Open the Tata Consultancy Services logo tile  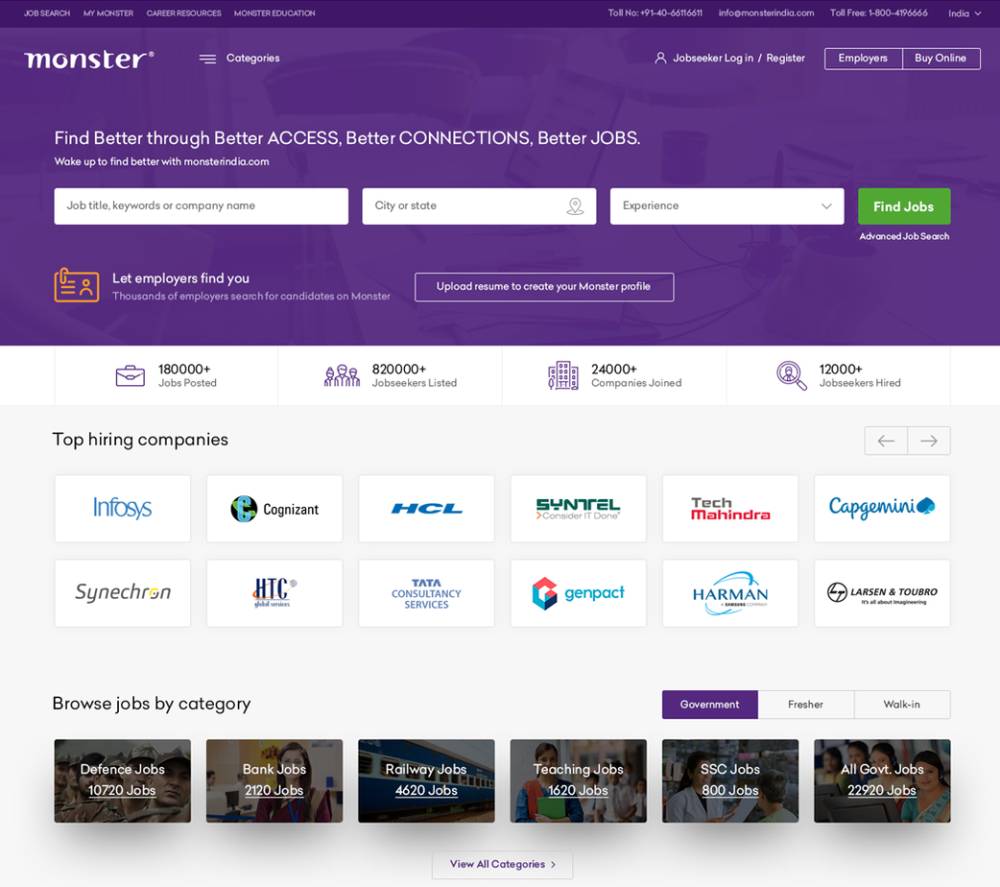pos(427,593)
